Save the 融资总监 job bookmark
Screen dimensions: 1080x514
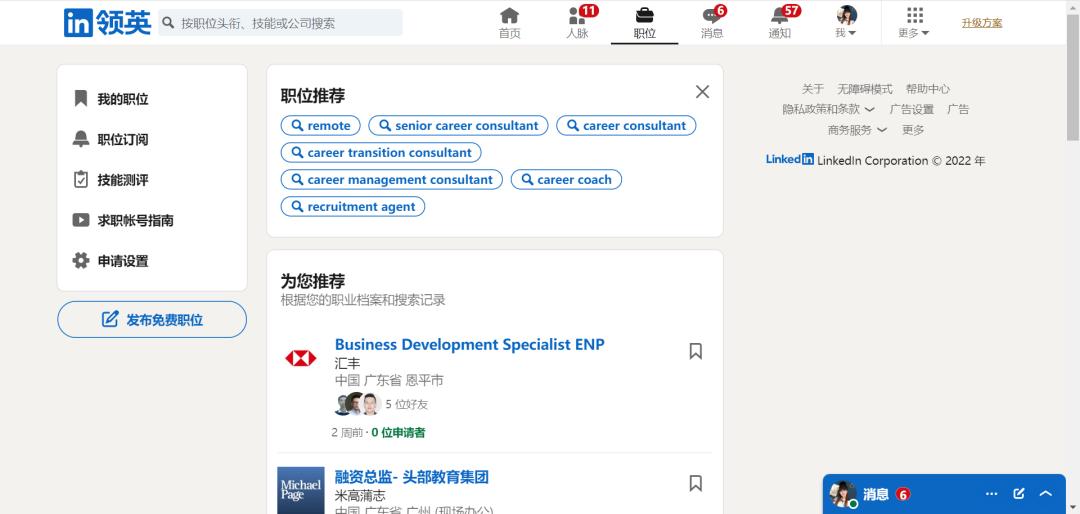point(696,483)
